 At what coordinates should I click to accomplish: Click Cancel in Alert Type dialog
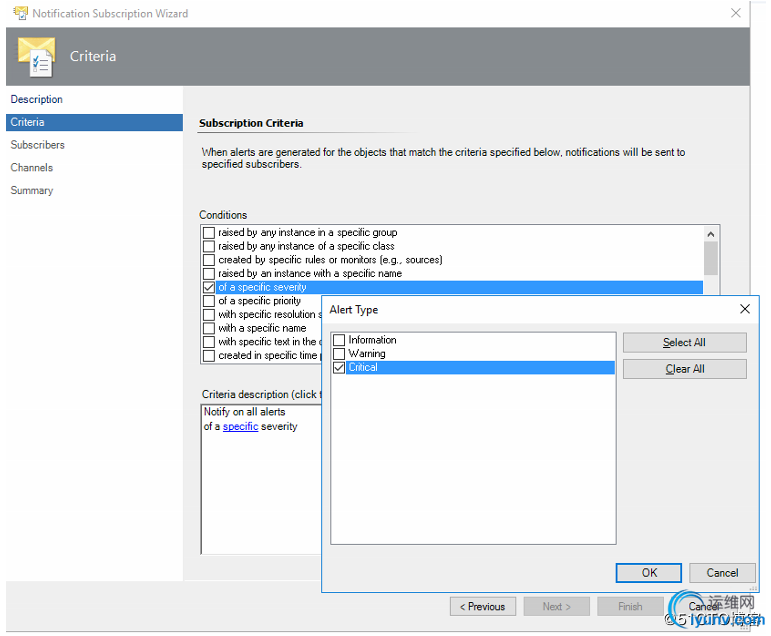722,573
